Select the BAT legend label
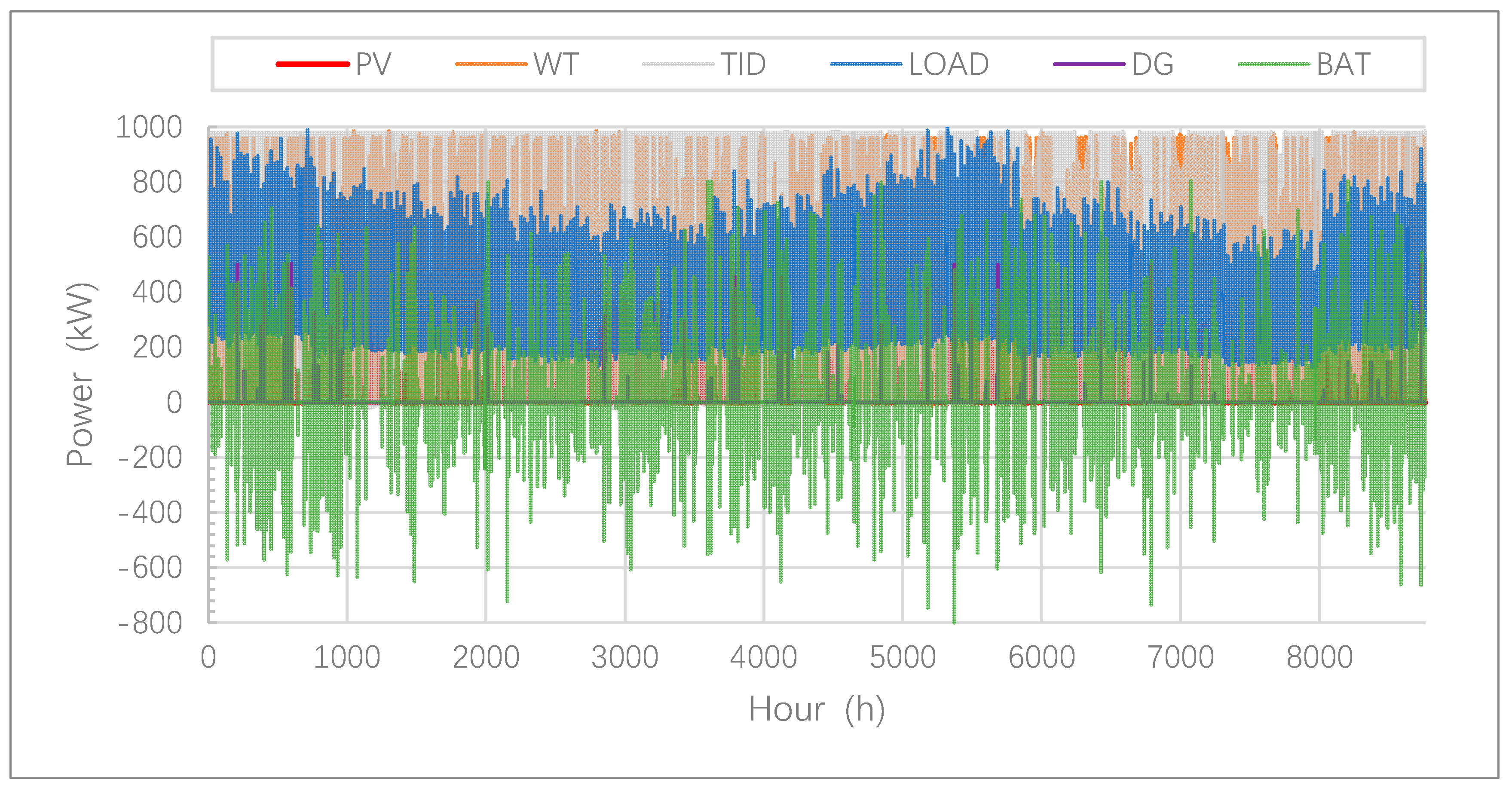The image size is (1512, 797). 1343,64
